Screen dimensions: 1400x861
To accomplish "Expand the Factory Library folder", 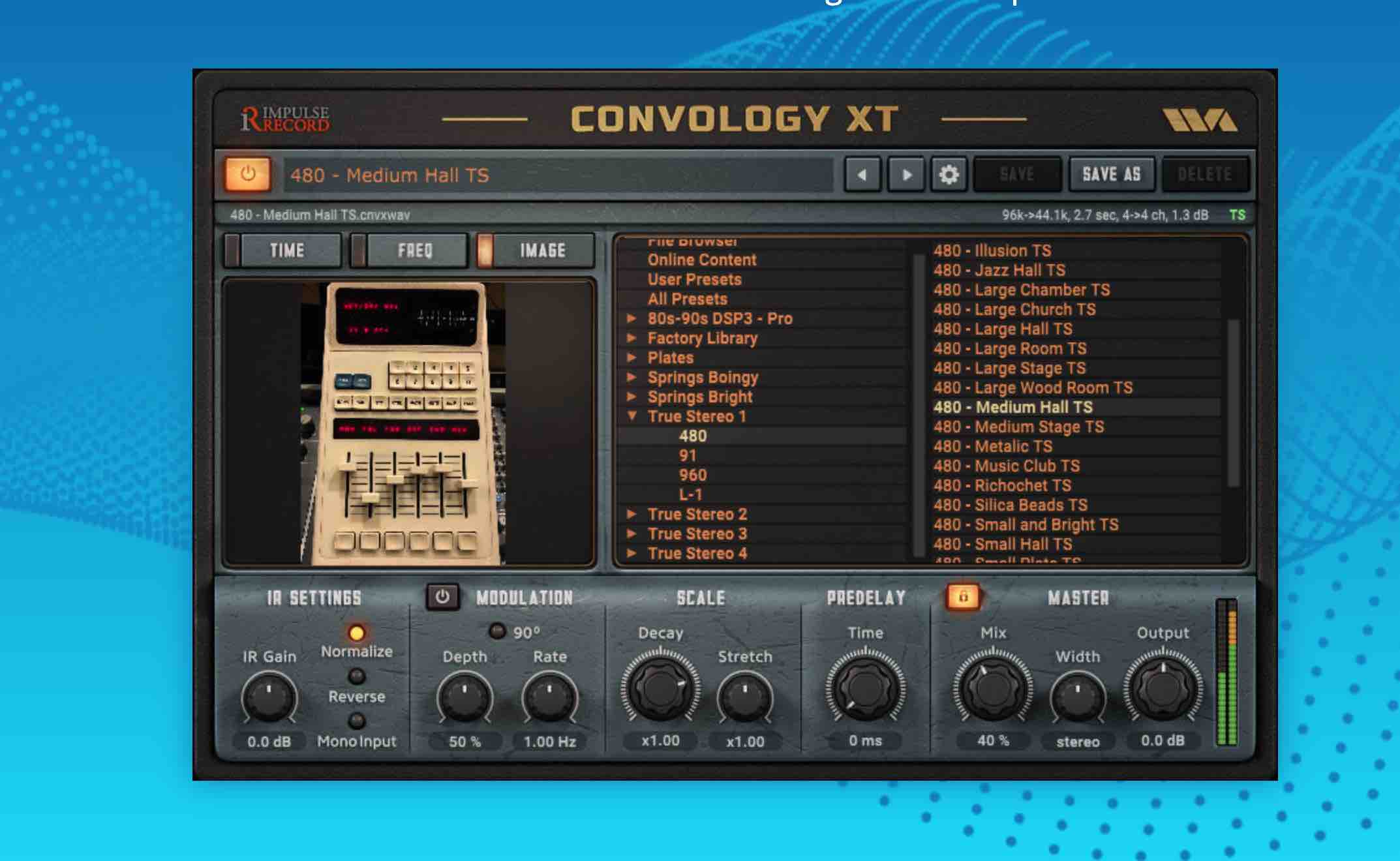I will click(632, 338).
